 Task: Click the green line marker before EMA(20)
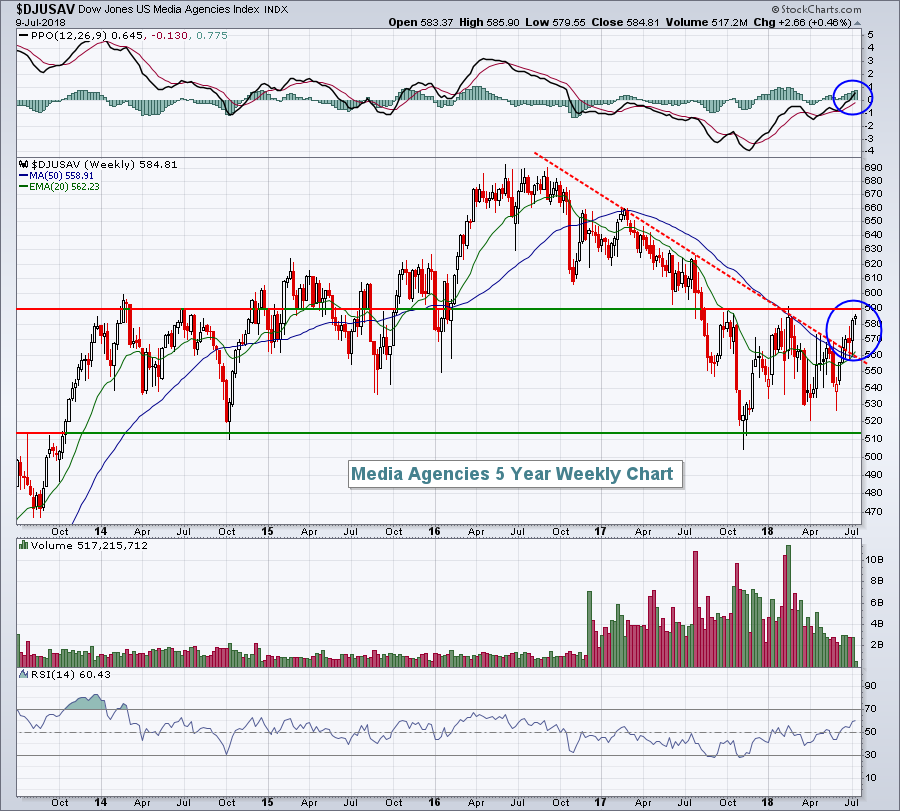coord(24,187)
